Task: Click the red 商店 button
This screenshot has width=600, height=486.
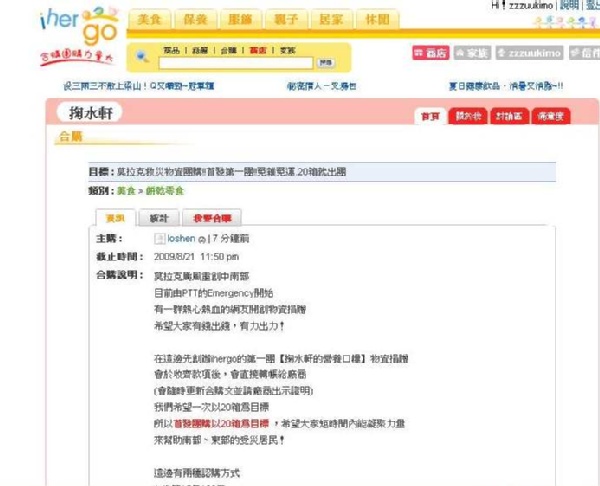Action: 430,53
